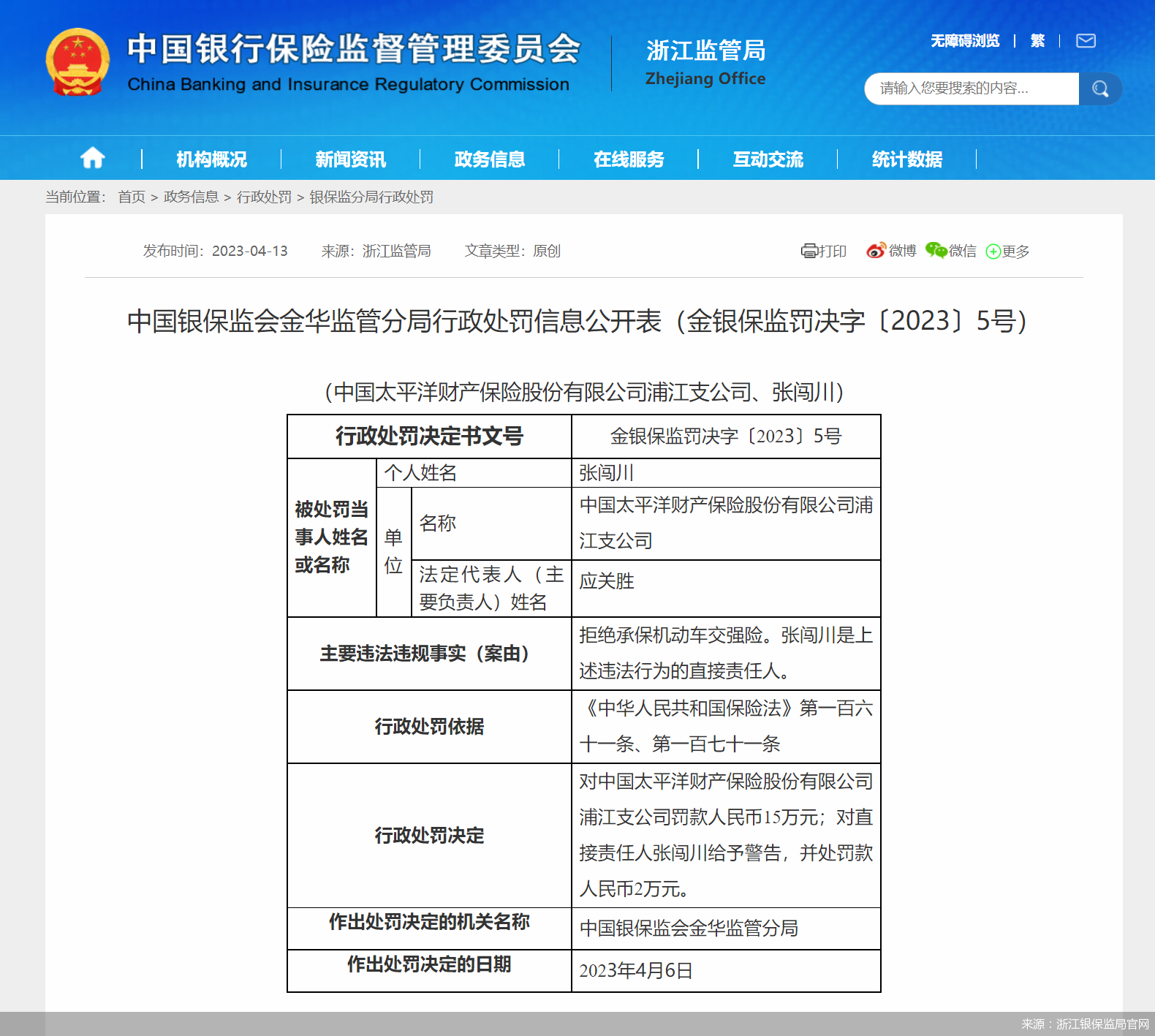The height and width of the screenshot is (1036, 1155).
Task: Click cell 中国银保监会金华监管分局
Action: click(x=726, y=929)
